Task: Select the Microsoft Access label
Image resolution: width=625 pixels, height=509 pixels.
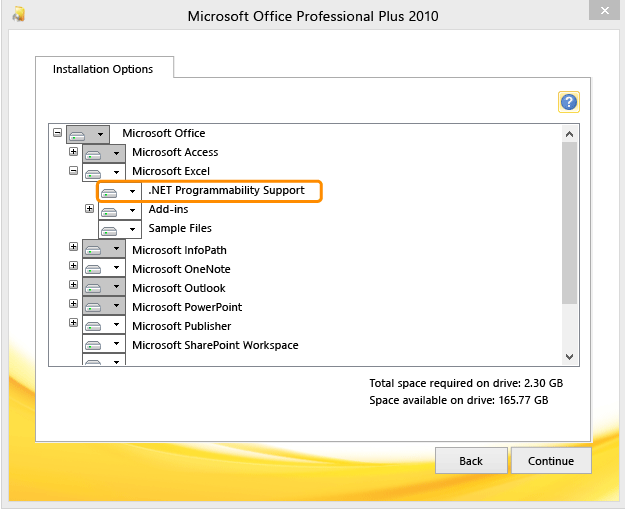Action: click(175, 152)
